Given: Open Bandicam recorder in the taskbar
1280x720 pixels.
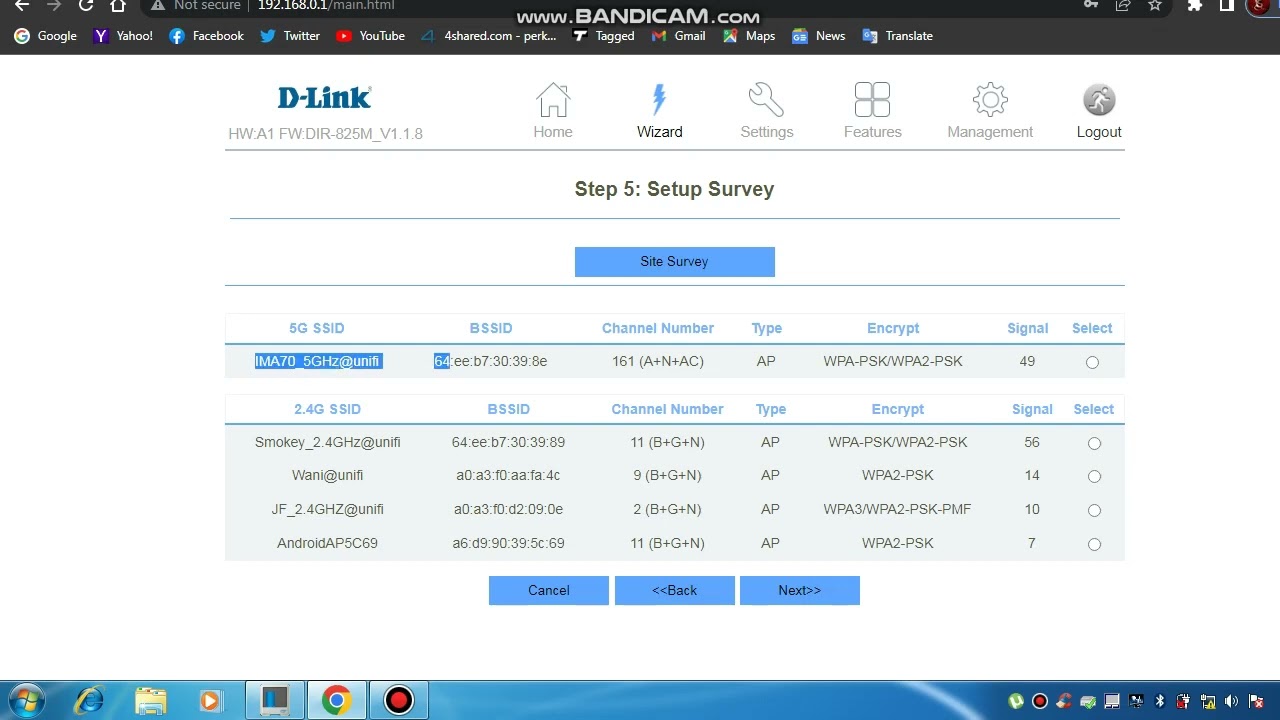Looking at the screenshot, I should [x=399, y=700].
